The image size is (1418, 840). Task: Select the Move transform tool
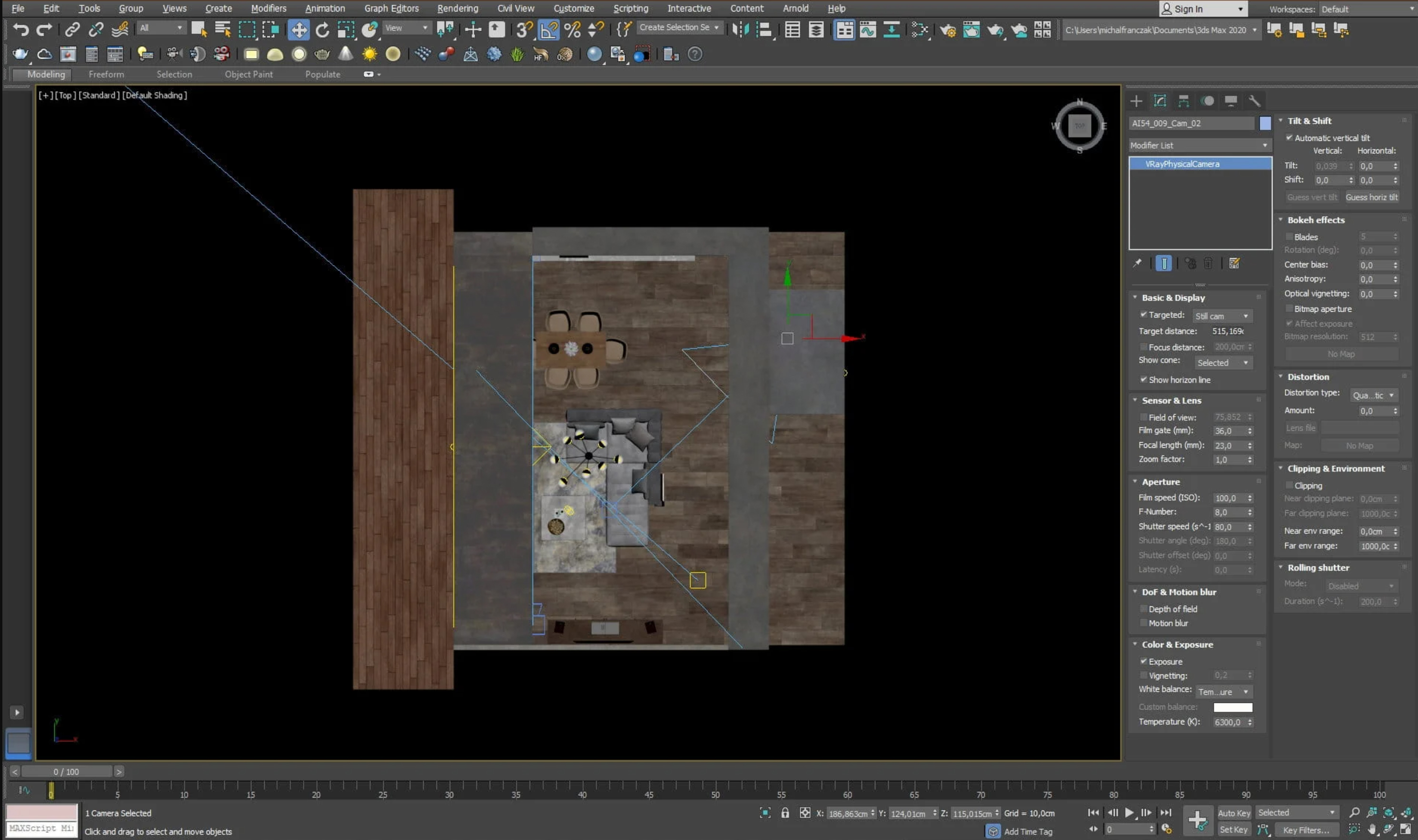pyautogui.click(x=298, y=30)
